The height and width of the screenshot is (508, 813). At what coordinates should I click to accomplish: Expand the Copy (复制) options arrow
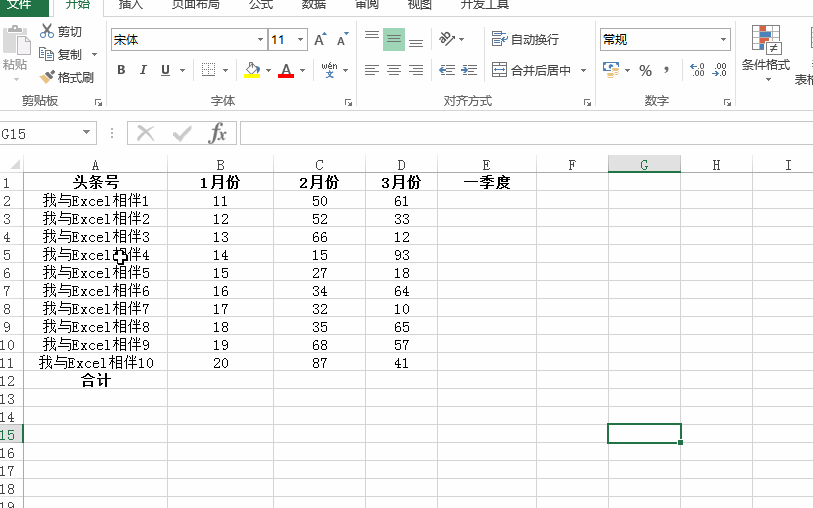click(x=94, y=54)
